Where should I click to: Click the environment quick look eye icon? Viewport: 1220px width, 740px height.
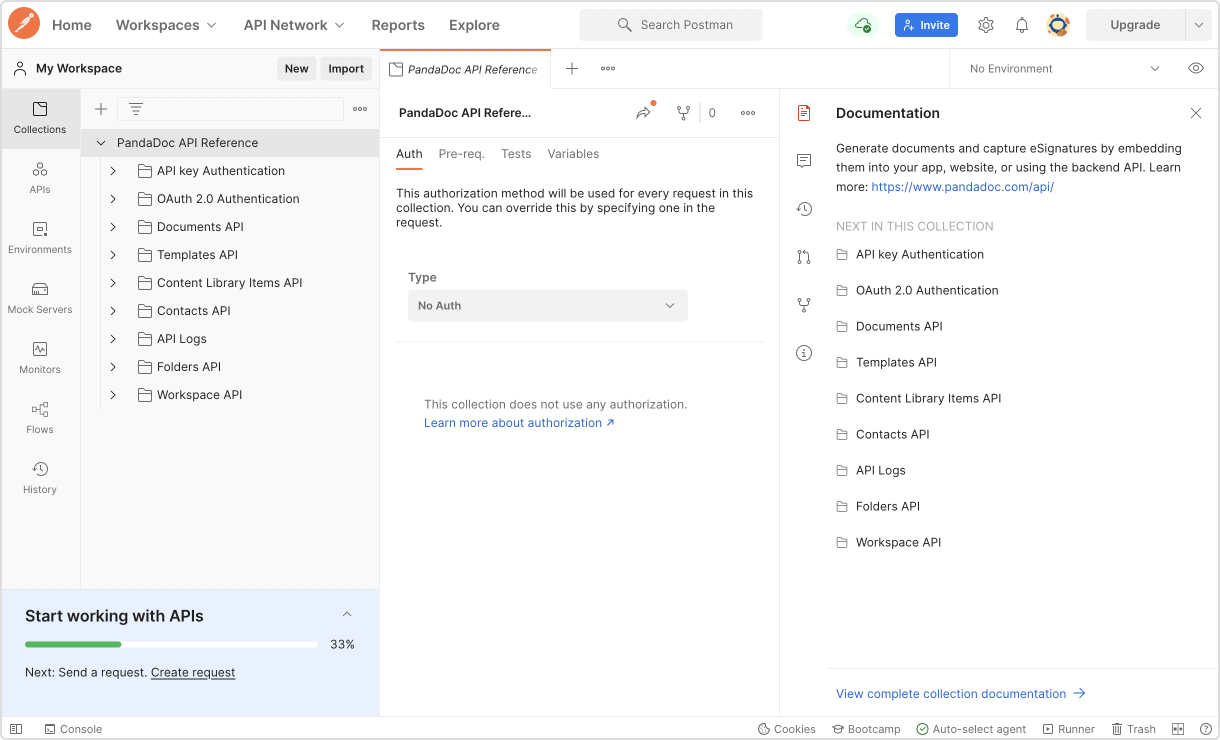pyautogui.click(x=1195, y=69)
